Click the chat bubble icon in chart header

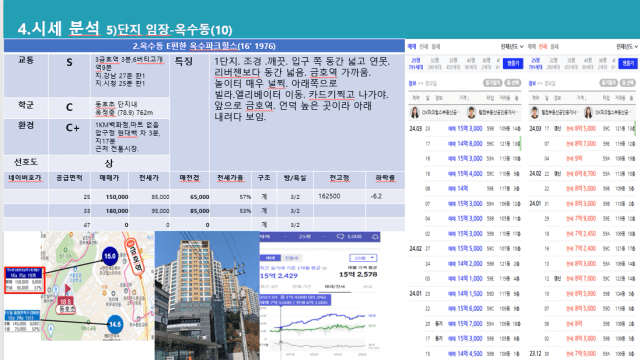point(340,237)
